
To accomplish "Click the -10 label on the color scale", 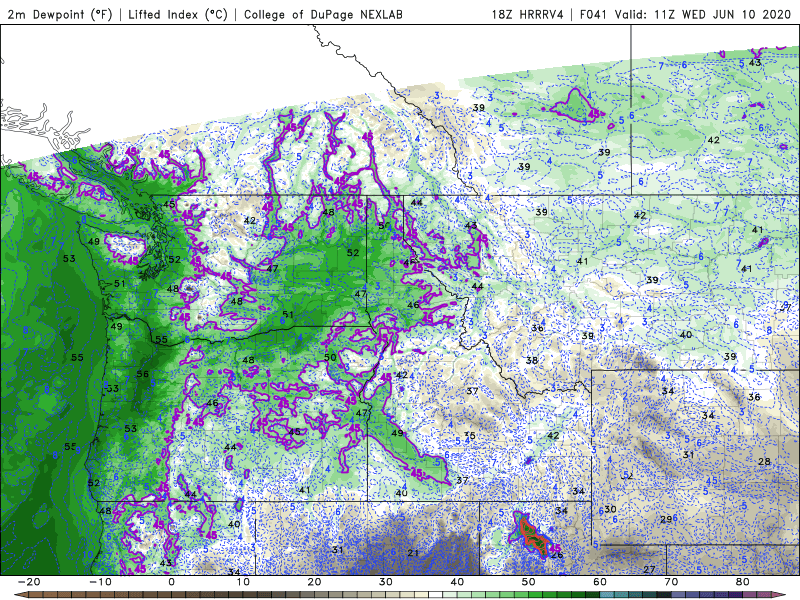I will click(100, 582).
